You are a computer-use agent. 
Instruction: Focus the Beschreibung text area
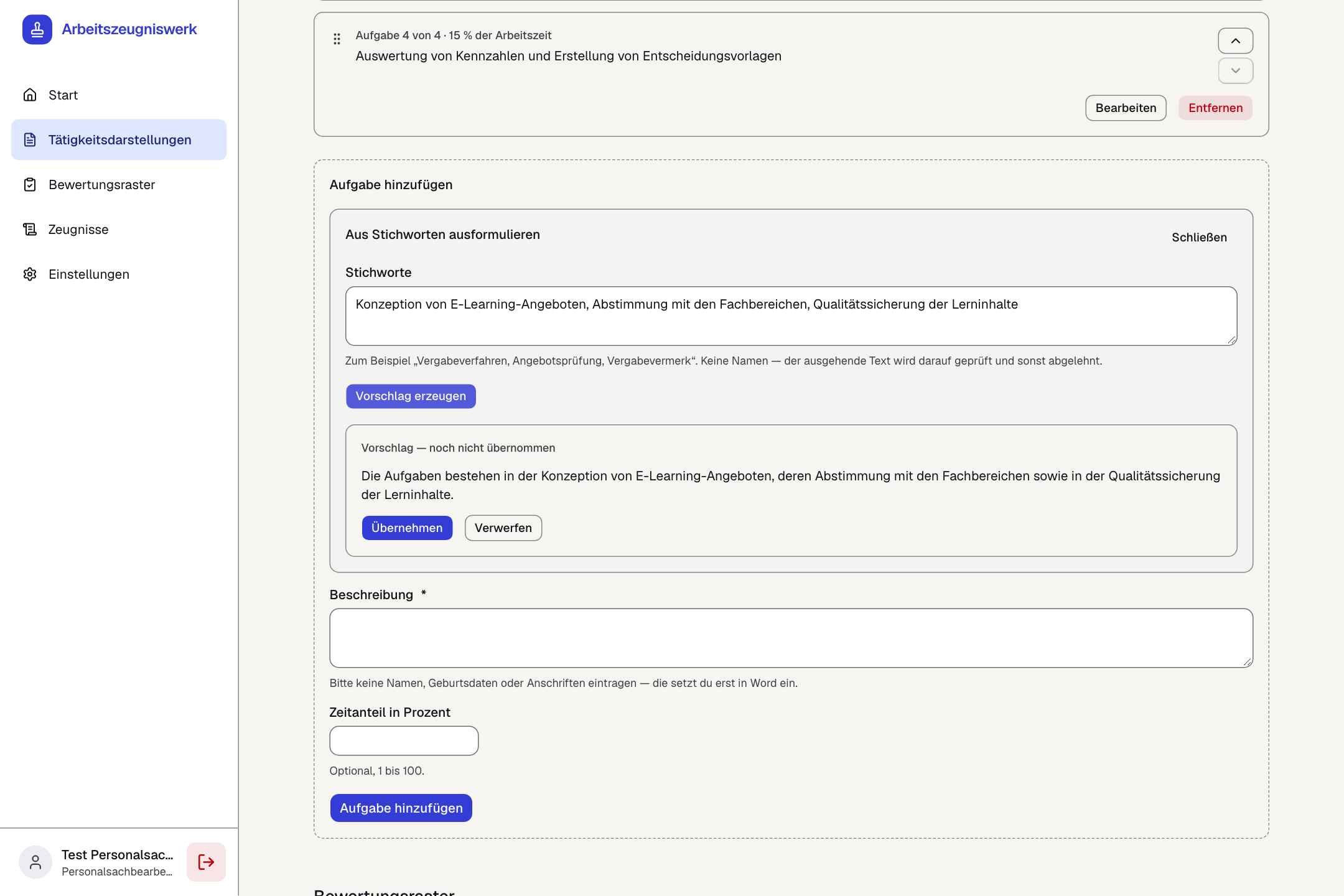pyautogui.click(x=791, y=638)
